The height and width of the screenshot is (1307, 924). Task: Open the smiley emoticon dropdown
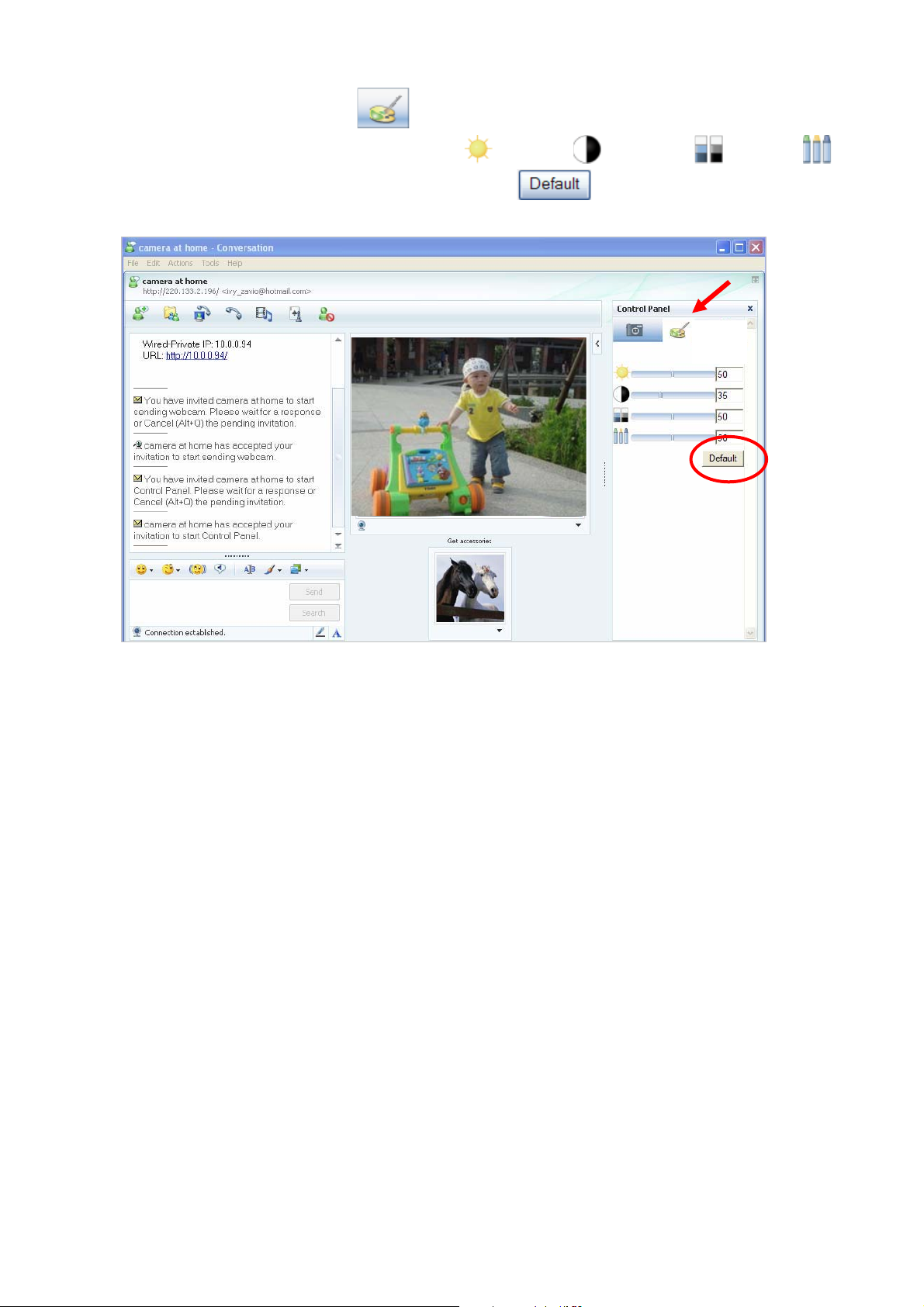click(144, 569)
